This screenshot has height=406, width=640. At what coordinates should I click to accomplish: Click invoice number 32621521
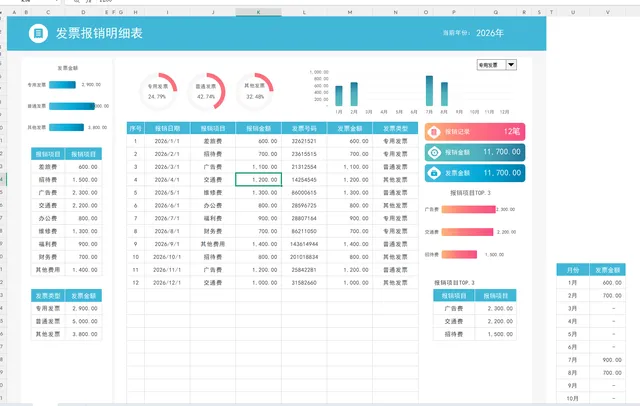(x=304, y=141)
